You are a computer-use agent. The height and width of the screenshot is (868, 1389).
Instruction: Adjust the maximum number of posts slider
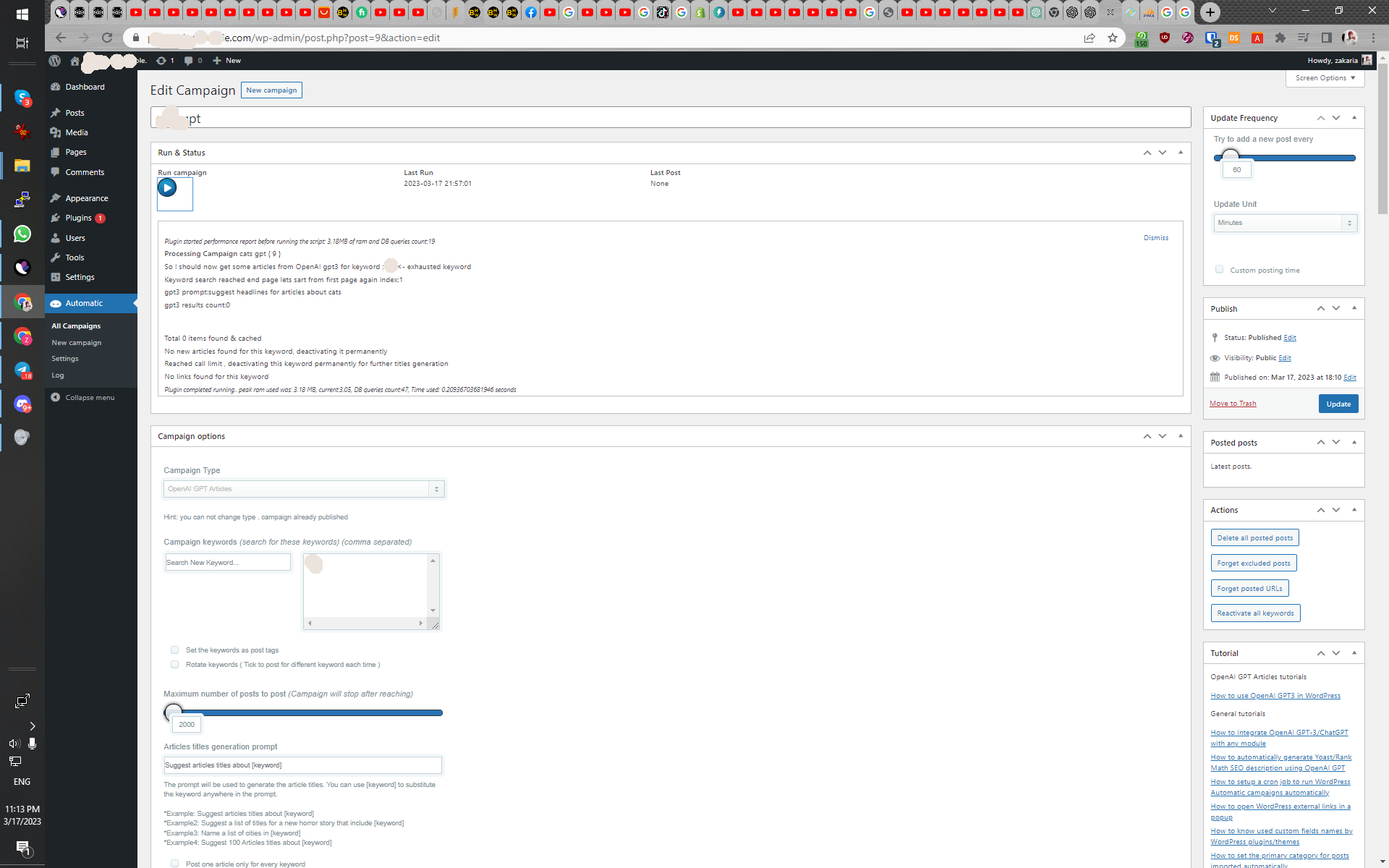(x=173, y=712)
